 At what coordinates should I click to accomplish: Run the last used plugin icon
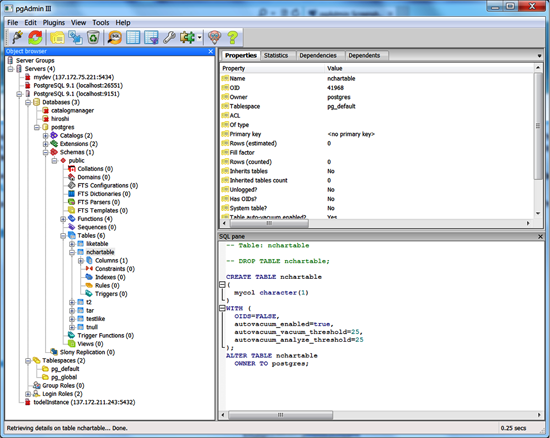(187, 37)
